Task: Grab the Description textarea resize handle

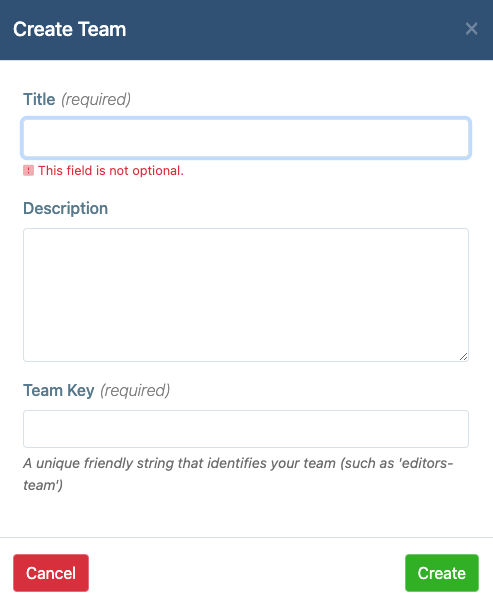Action: [x=463, y=357]
